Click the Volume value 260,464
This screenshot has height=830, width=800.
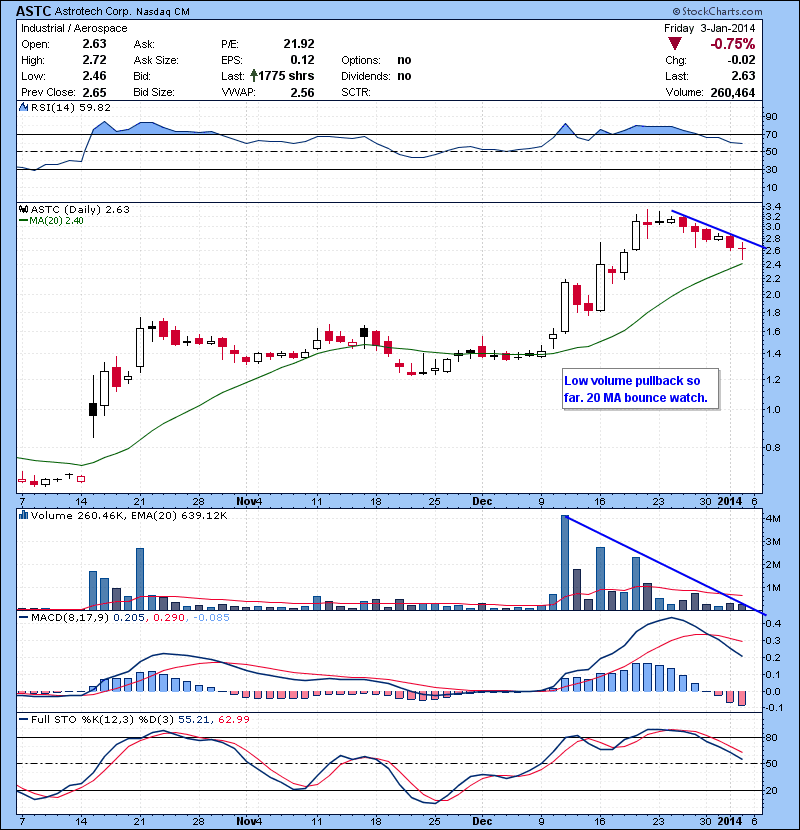coord(733,92)
